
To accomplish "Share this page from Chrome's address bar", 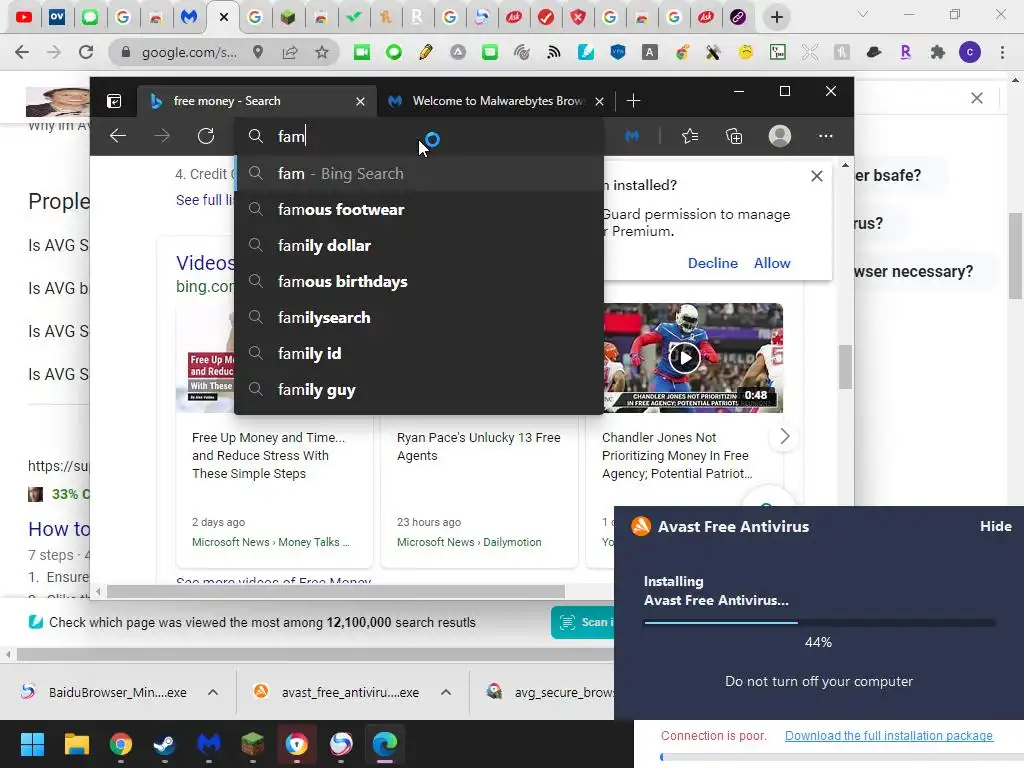I will click(x=290, y=52).
